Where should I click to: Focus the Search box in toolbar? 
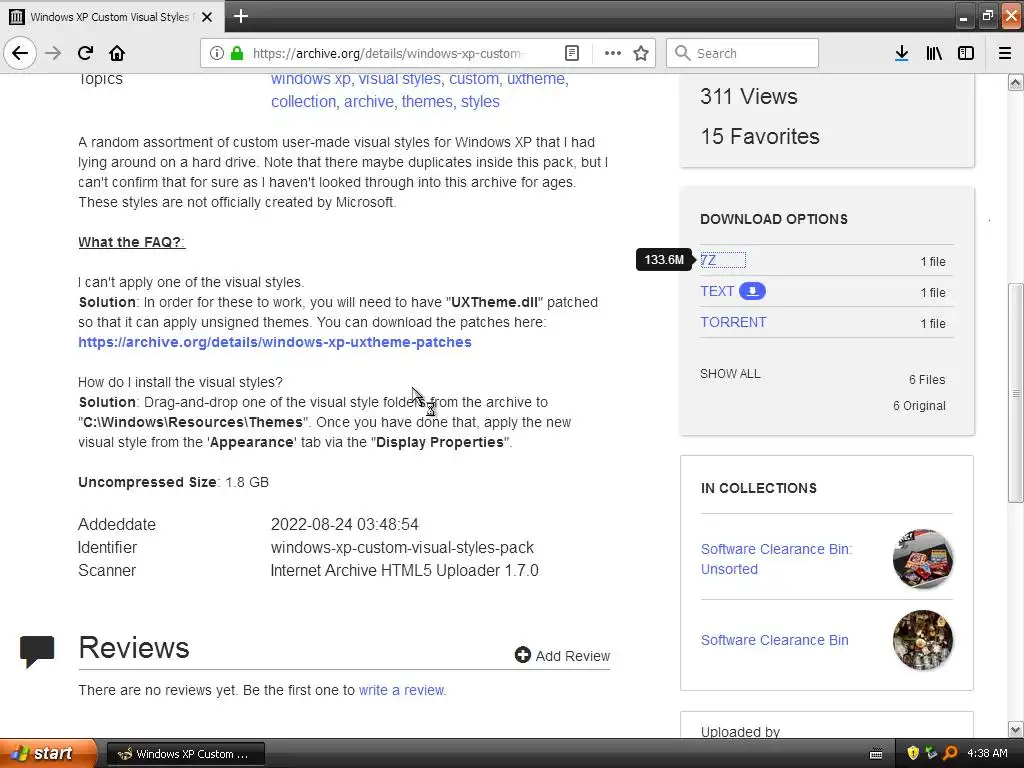pos(743,53)
